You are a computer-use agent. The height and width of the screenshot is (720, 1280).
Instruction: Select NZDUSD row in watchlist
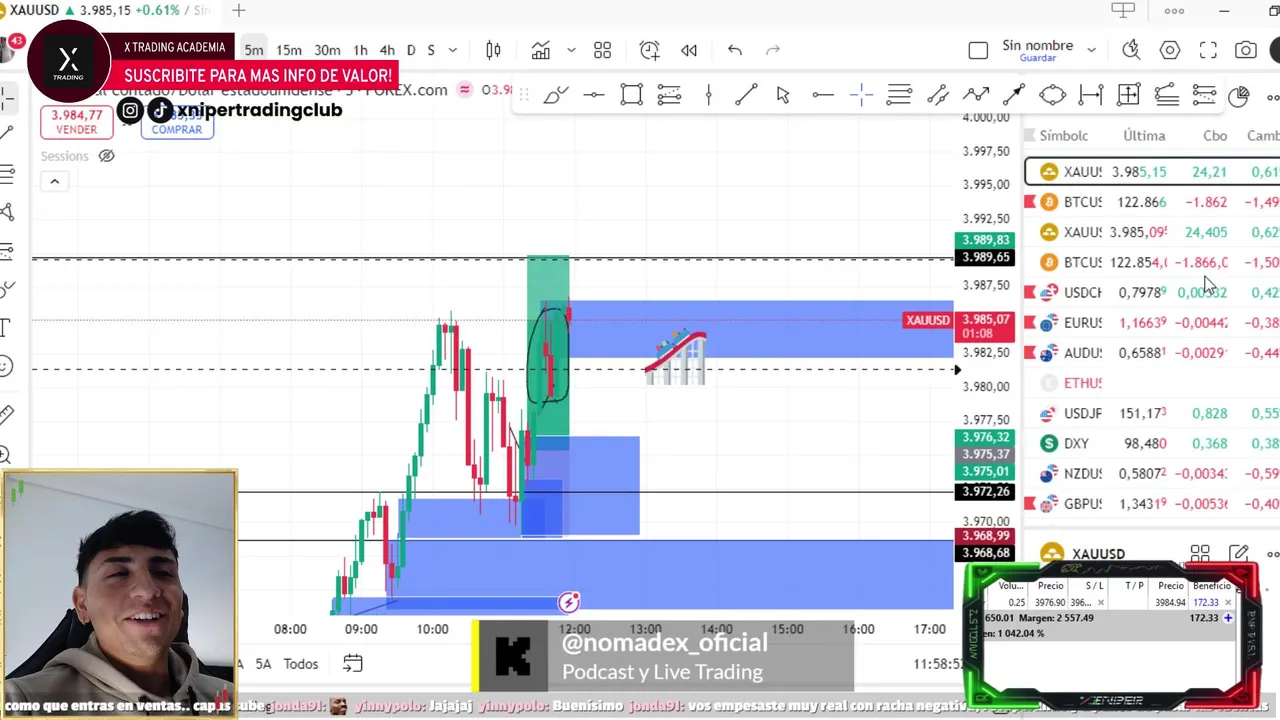click(1152, 473)
